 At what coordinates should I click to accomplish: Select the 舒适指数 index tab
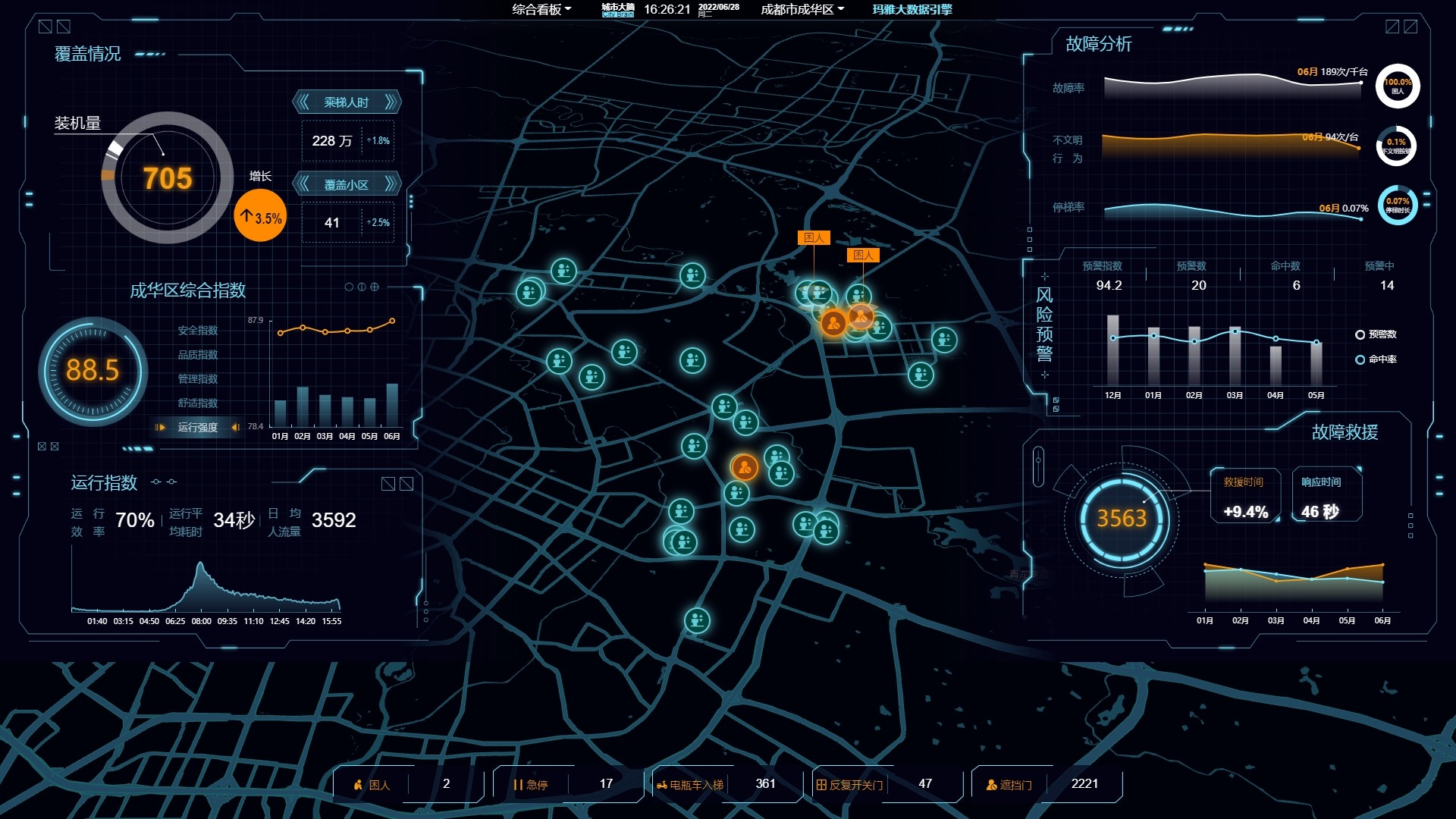tap(198, 403)
